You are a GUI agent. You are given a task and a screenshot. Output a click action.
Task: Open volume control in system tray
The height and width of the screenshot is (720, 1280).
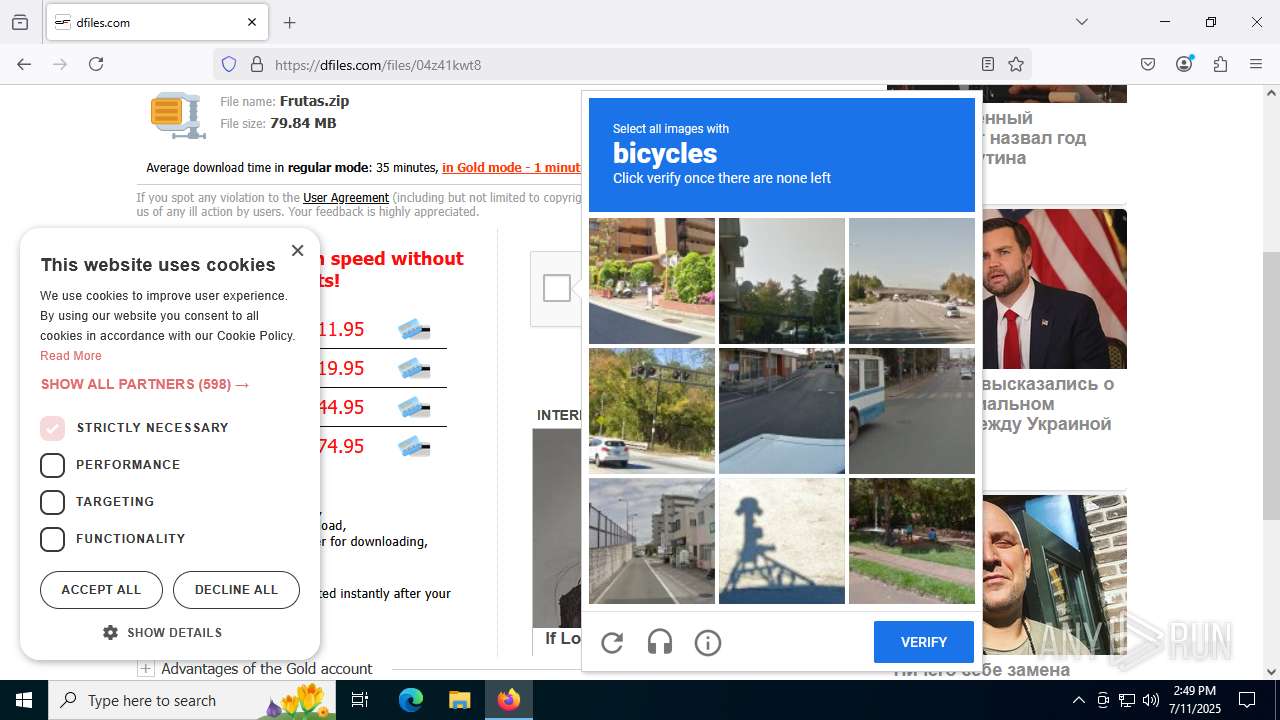pyautogui.click(x=1151, y=700)
